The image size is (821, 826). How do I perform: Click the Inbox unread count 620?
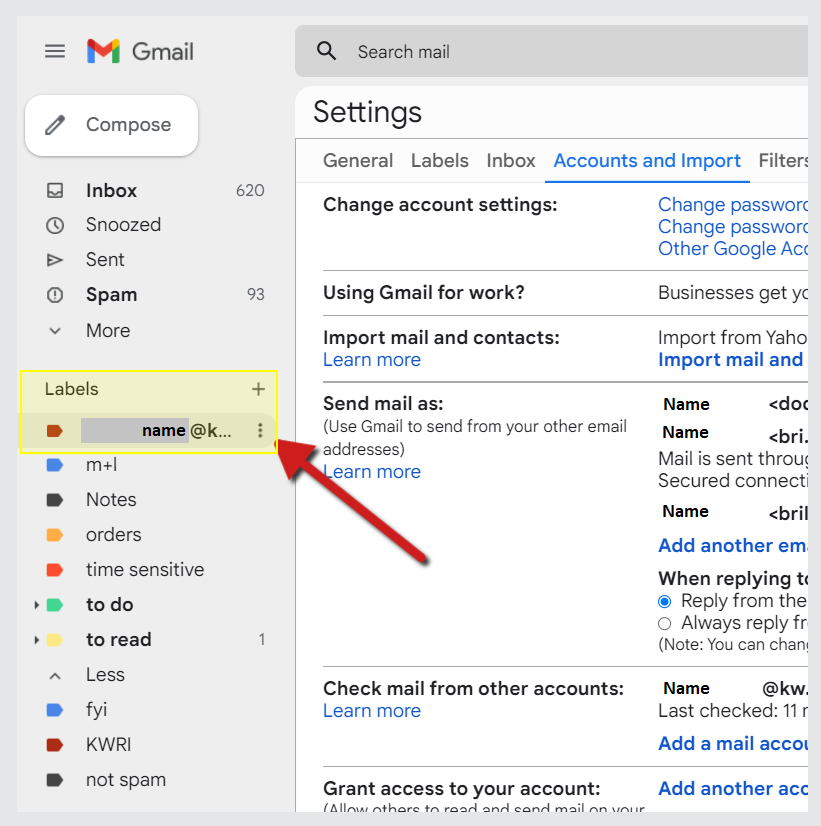point(250,190)
